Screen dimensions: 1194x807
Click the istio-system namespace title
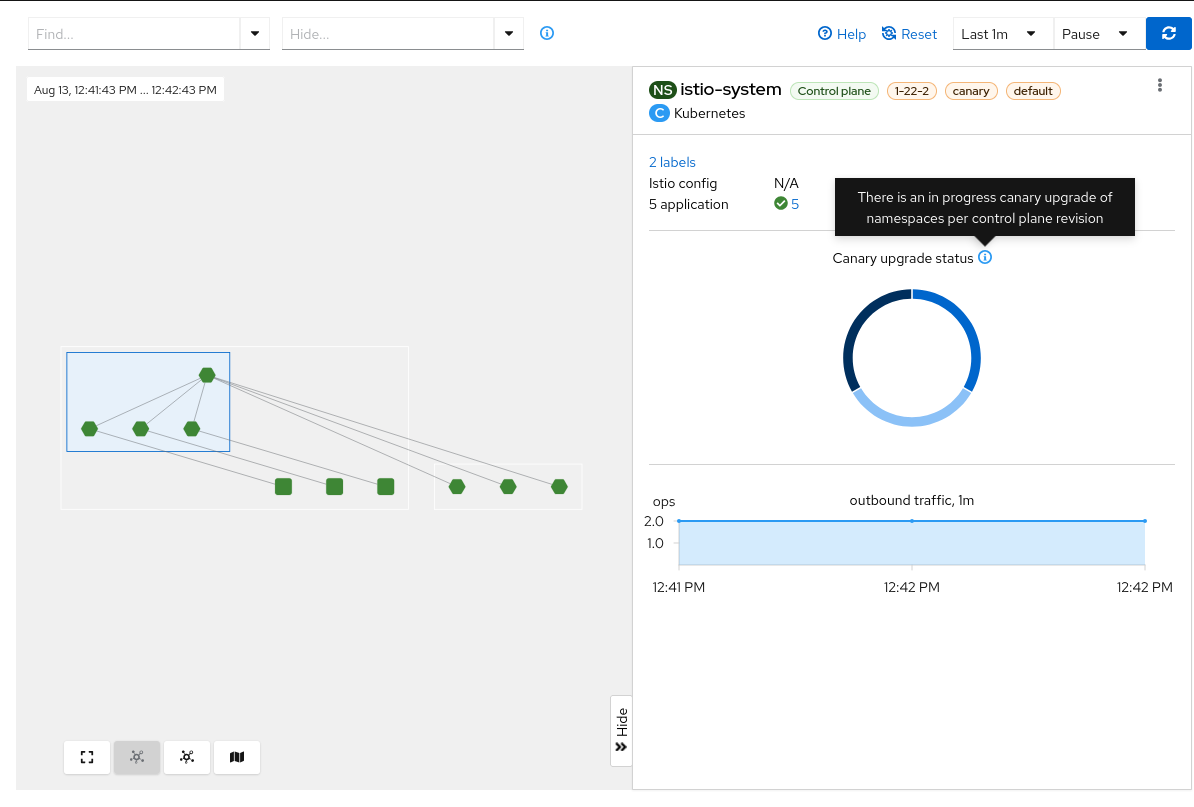(730, 89)
